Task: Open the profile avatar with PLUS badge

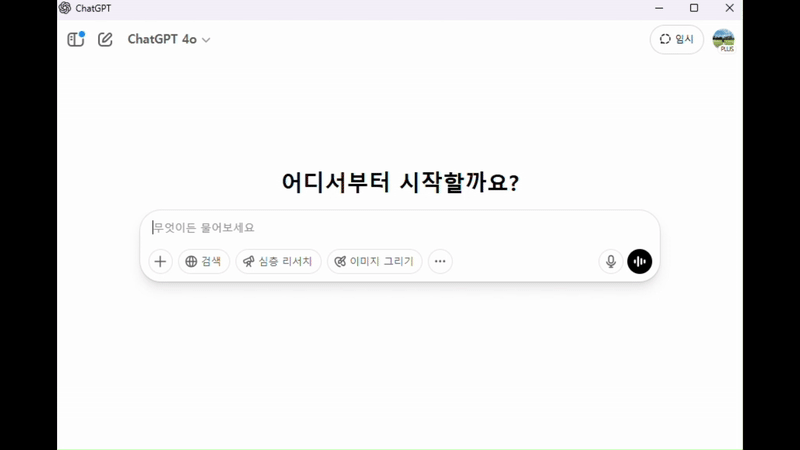Action: click(723, 40)
